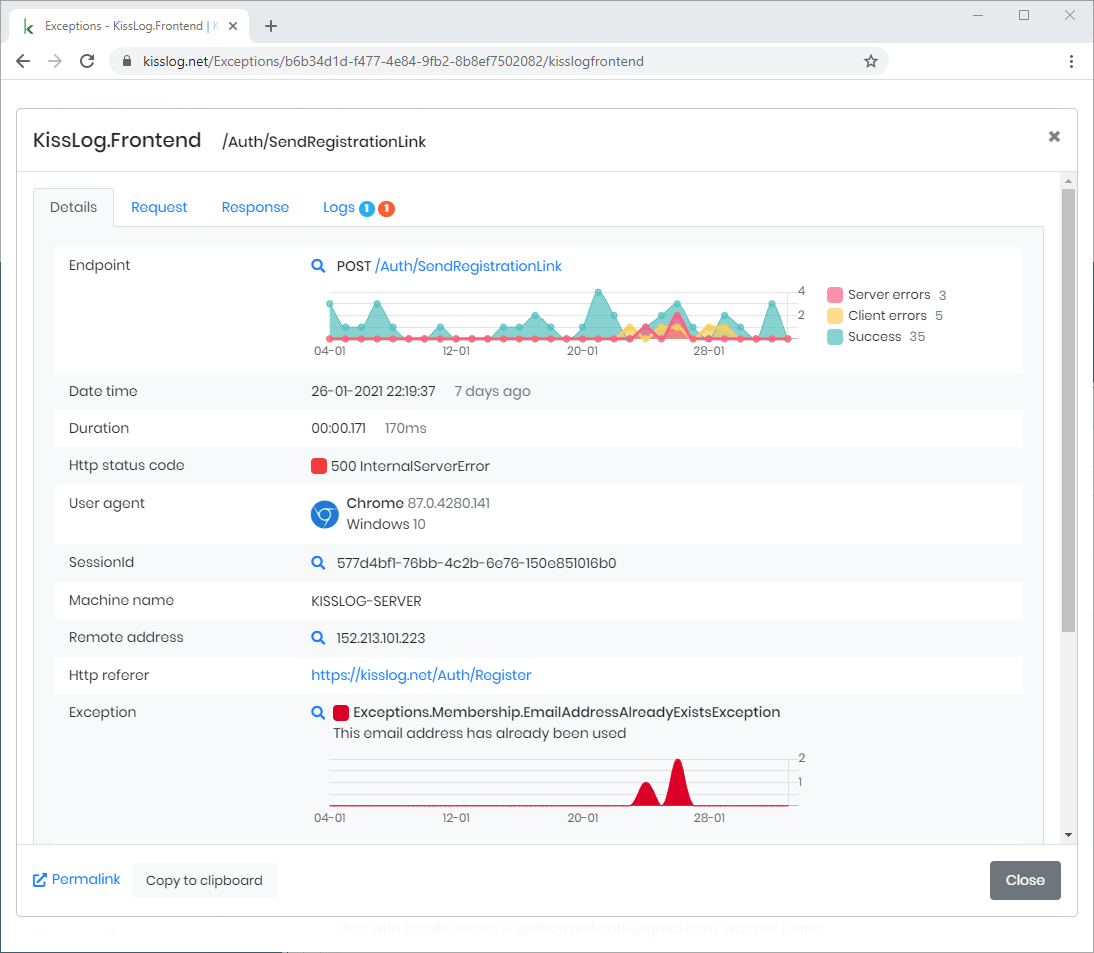Click the Copy to clipboard button
The height and width of the screenshot is (953, 1094).
[x=204, y=880]
